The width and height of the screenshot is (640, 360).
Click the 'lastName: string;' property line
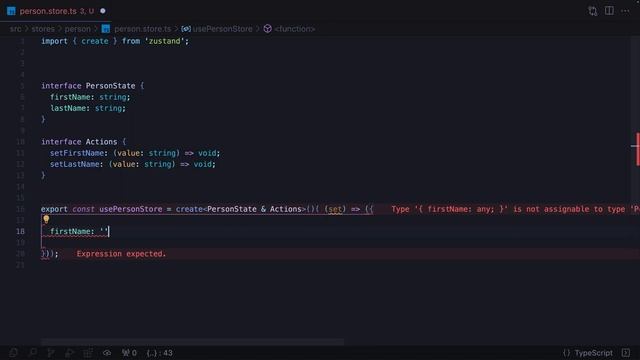coord(88,108)
